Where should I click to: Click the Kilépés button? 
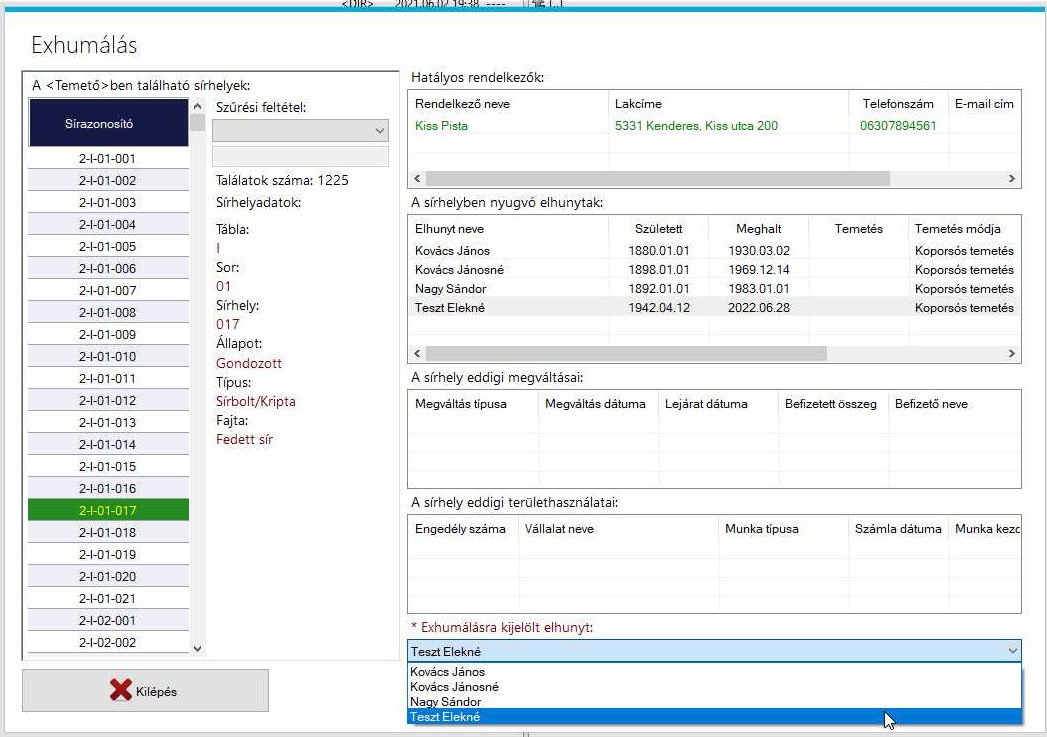tap(146, 690)
